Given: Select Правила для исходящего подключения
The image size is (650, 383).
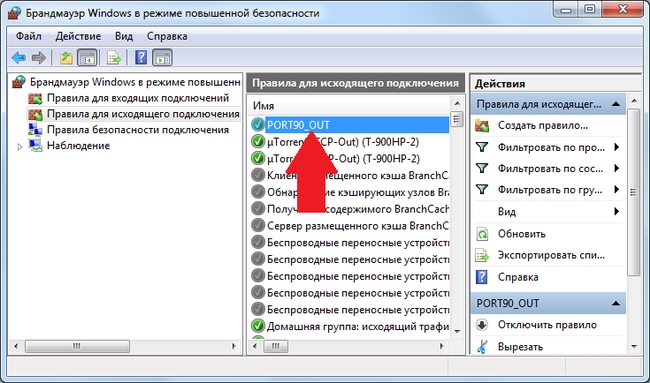Looking at the screenshot, I should (x=143, y=114).
